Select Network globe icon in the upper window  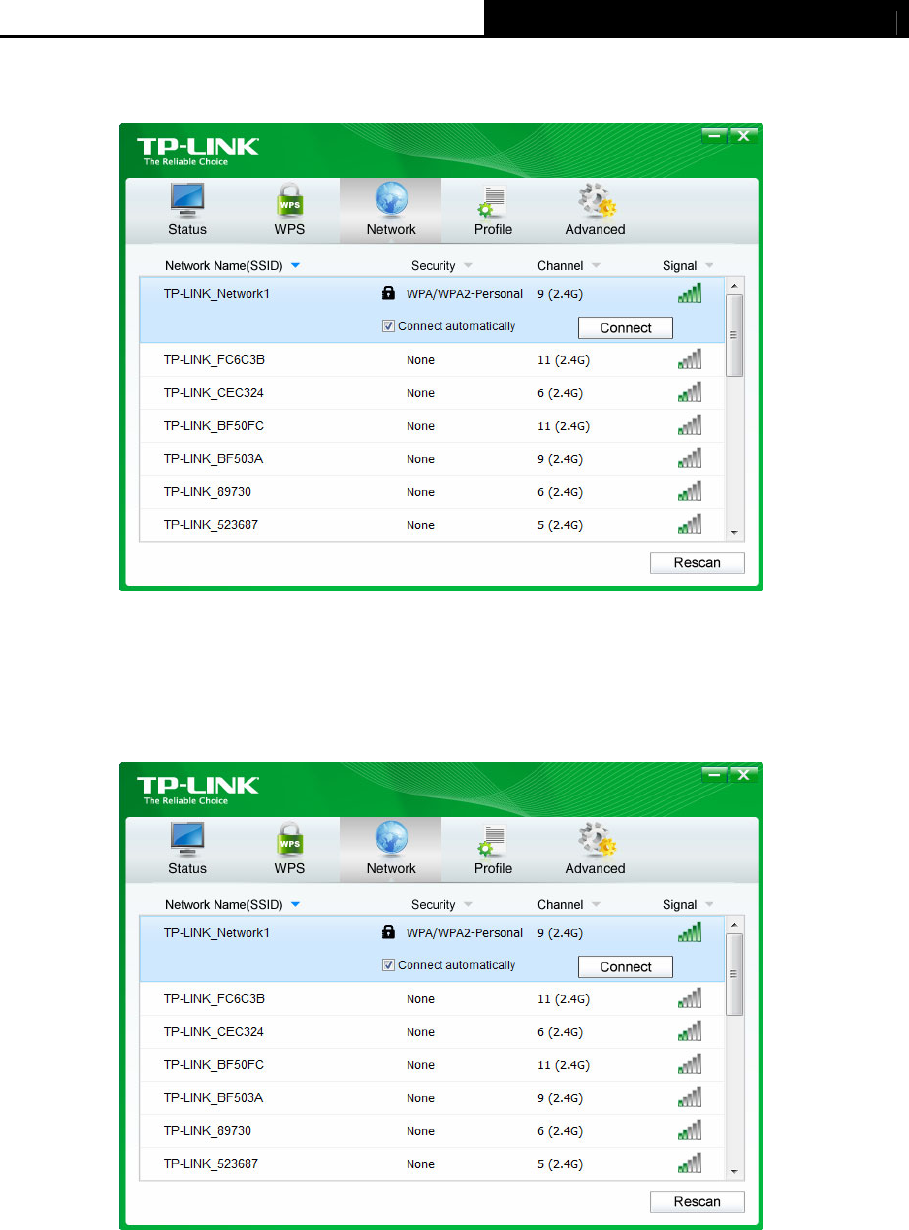click(x=390, y=201)
